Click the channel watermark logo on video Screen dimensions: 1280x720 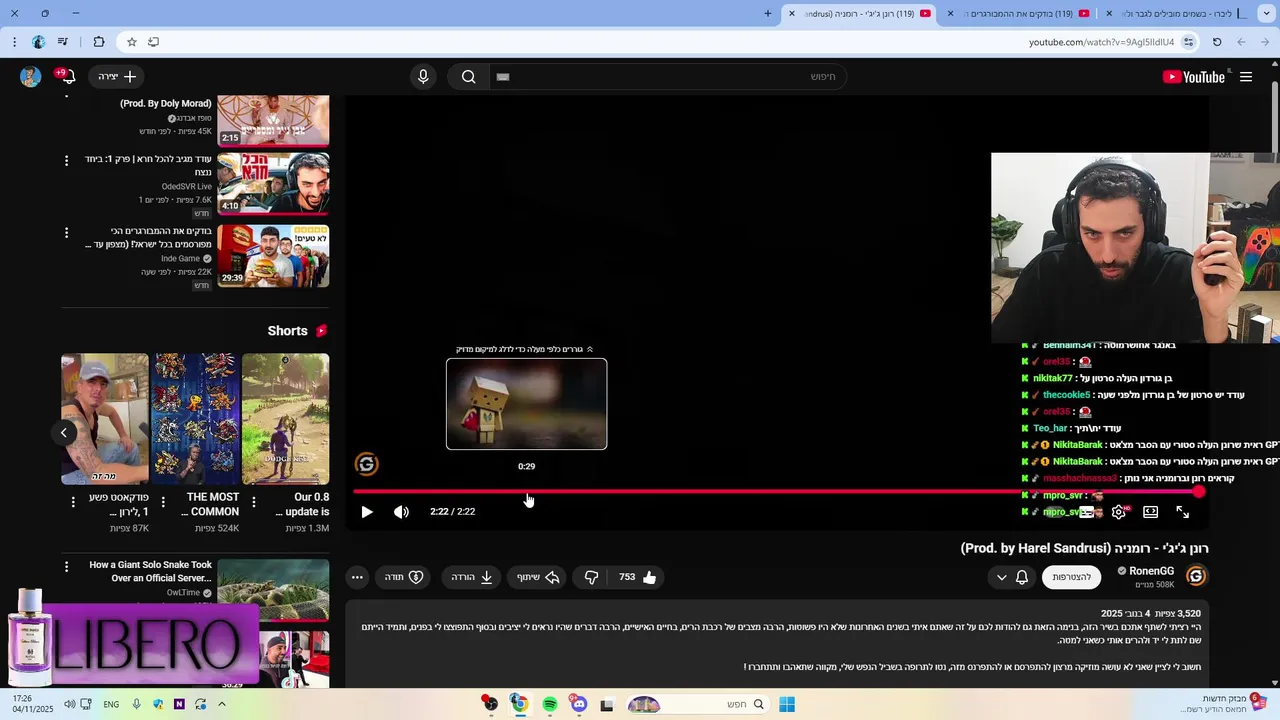point(366,464)
